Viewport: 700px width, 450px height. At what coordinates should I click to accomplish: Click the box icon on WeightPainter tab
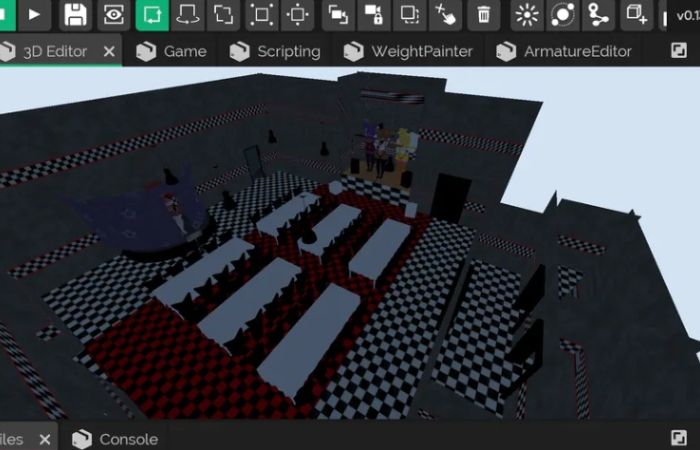[354, 52]
